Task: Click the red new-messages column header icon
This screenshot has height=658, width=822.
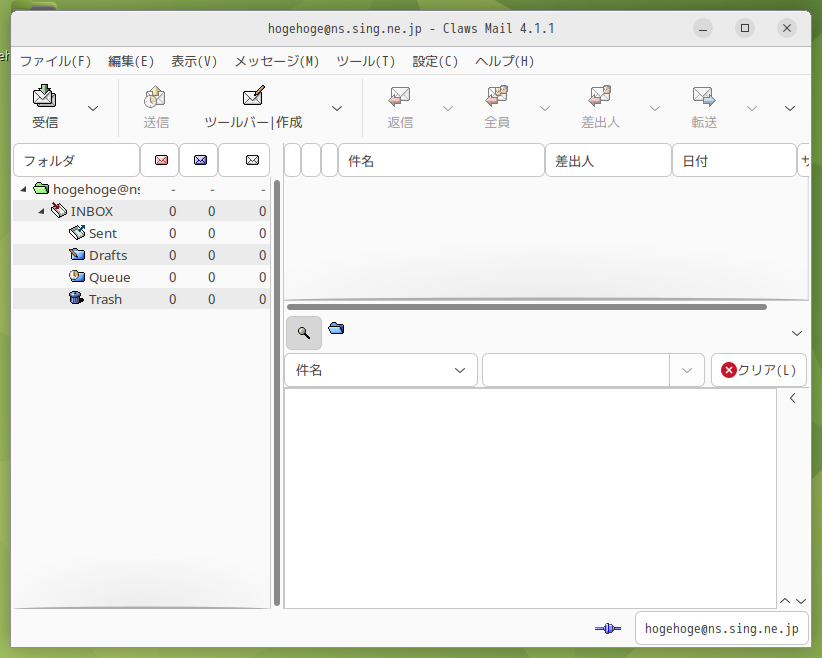Action: 161,160
